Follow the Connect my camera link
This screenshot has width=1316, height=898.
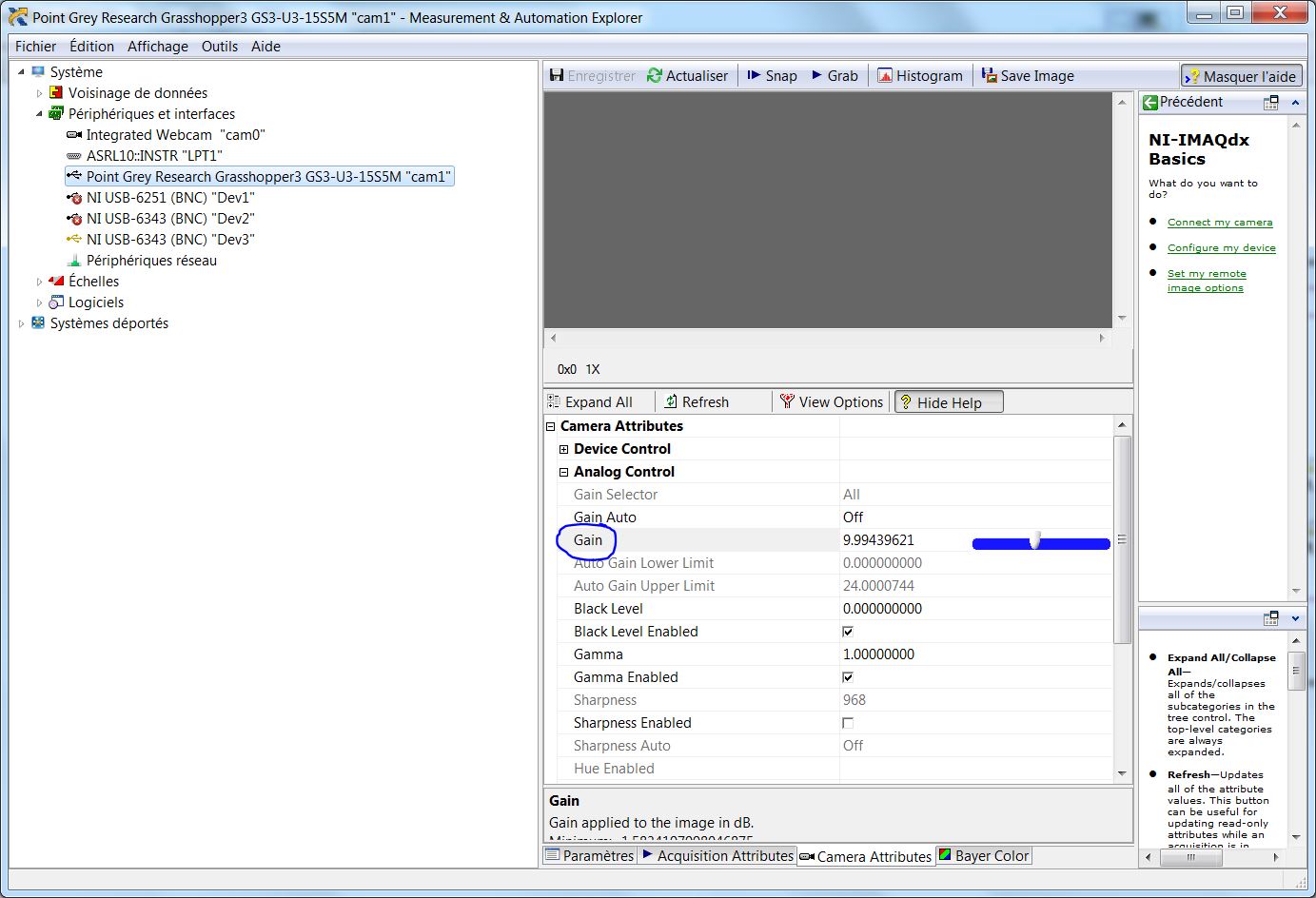point(1219,222)
